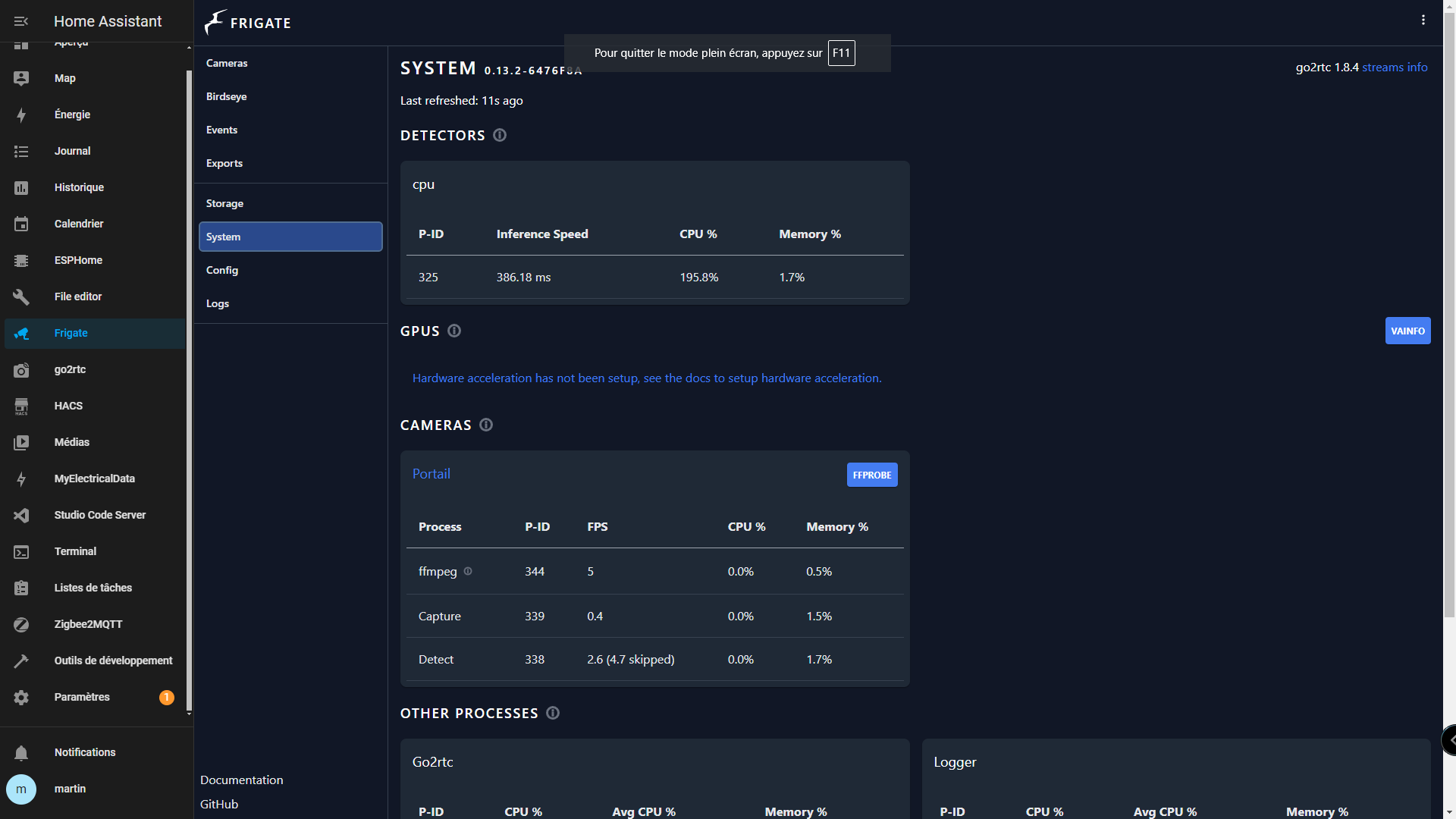Collapse the Home Assistant sidebar menu icon
This screenshot has width=1456, height=819.
tap(21, 21)
